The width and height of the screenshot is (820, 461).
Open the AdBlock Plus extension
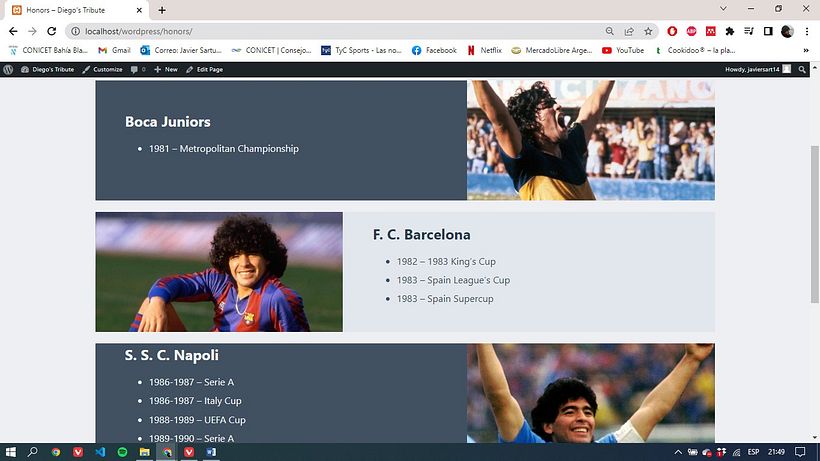click(x=691, y=31)
